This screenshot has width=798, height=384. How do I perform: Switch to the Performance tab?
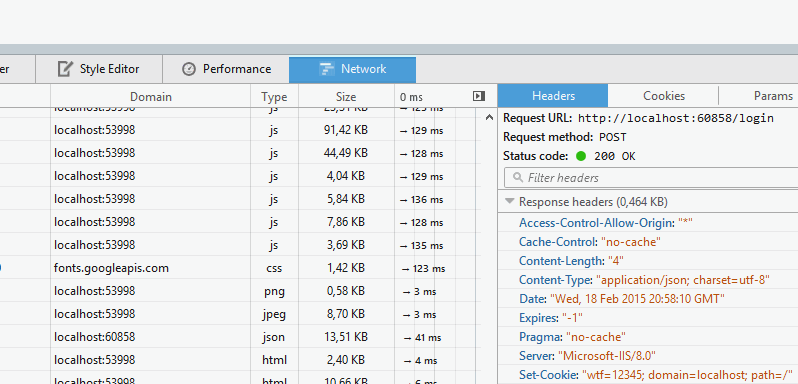pyautogui.click(x=226, y=69)
